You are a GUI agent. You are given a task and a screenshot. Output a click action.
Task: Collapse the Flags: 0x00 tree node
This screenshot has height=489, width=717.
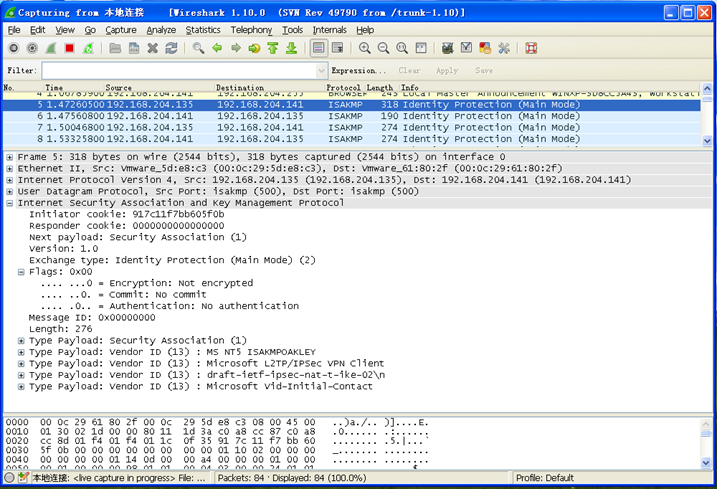tap(22, 271)
